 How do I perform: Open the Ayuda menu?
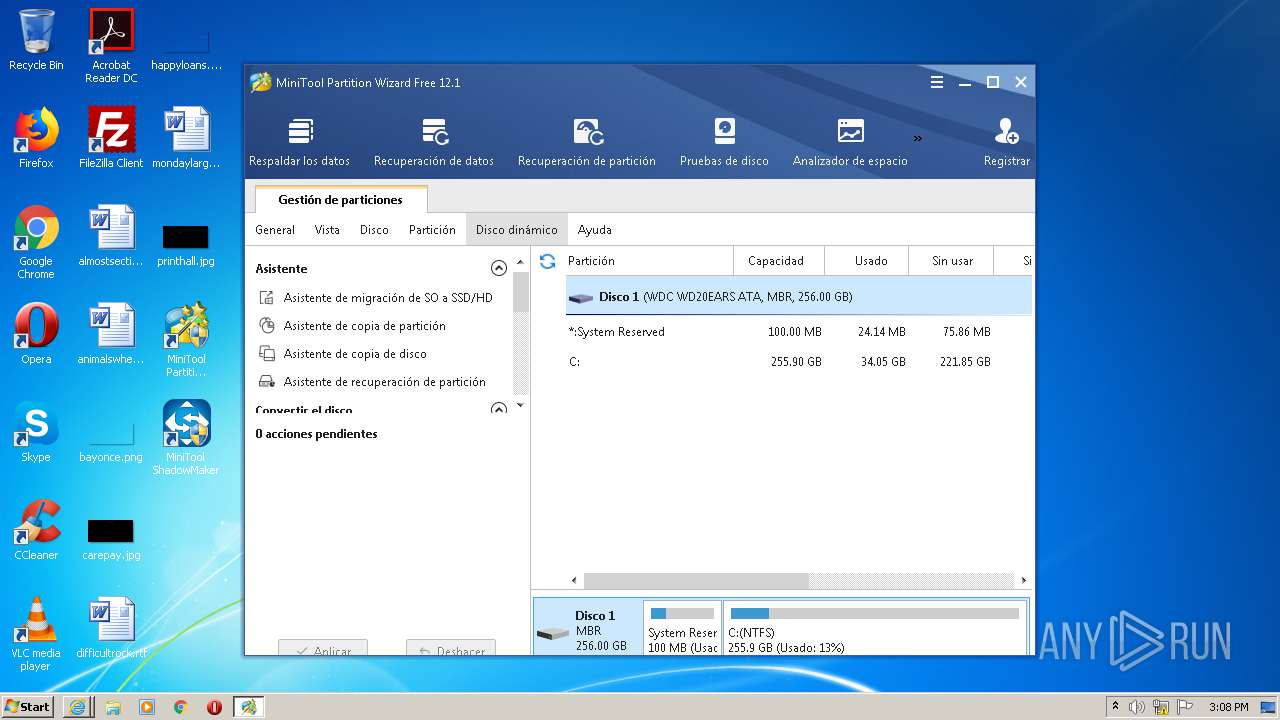(594, 229)
